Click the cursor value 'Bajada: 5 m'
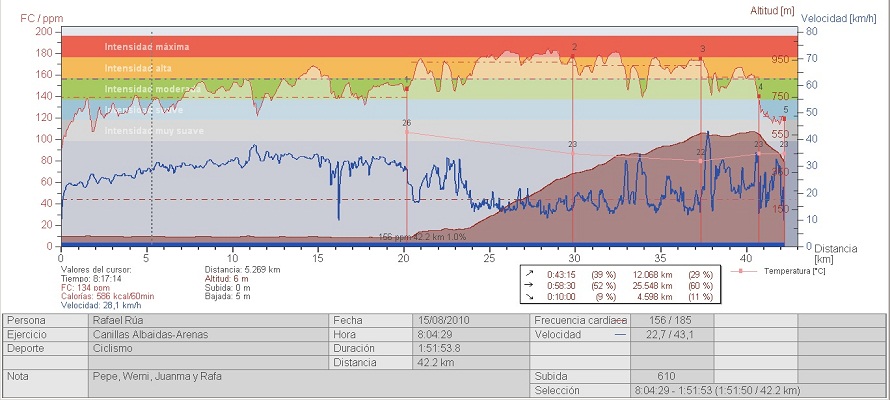This screenshot has height=400, width=890. (227, 296)
